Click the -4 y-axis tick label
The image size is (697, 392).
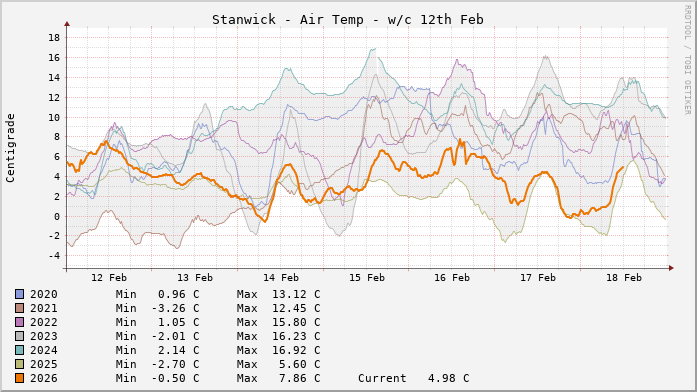54,256
